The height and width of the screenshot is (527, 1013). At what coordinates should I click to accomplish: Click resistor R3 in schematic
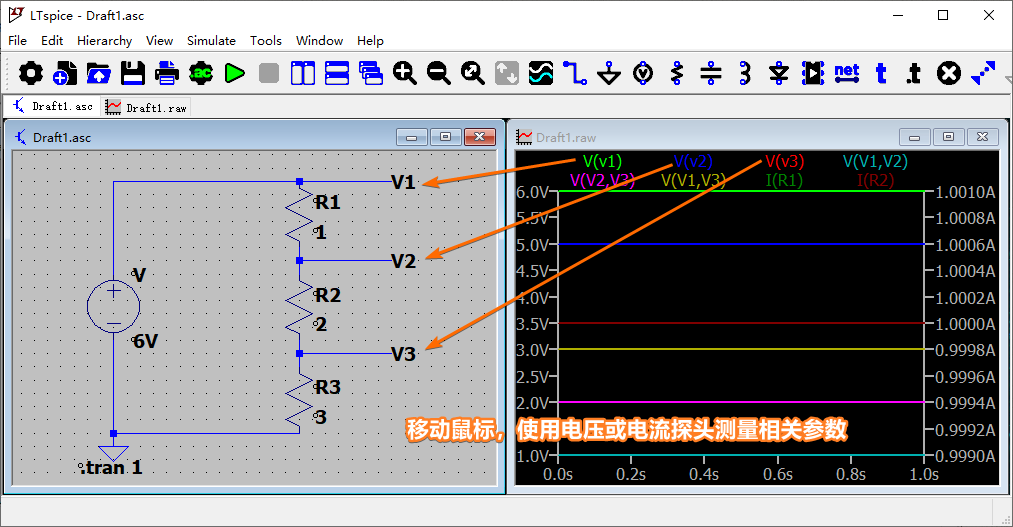[299, 402]
